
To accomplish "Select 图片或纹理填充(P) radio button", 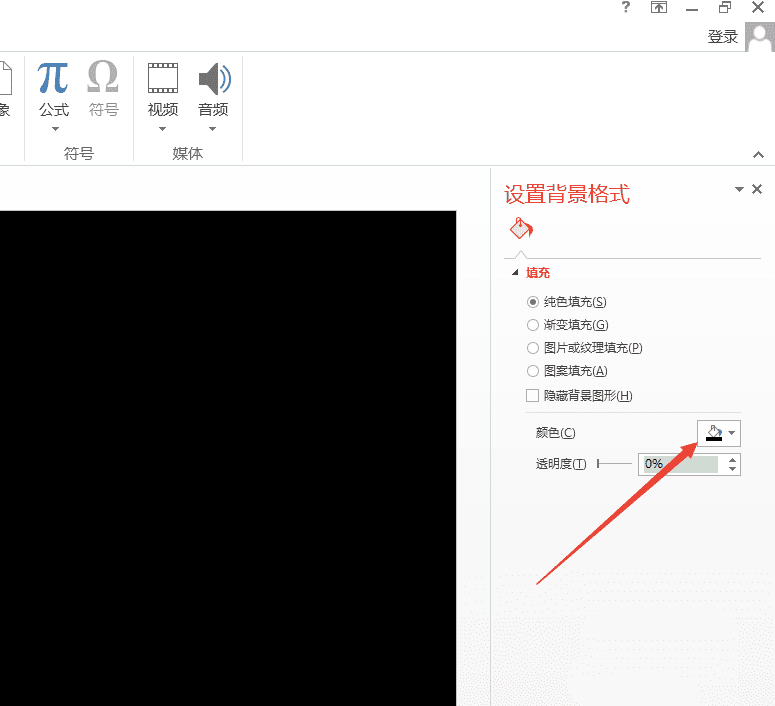I will click(532, 348).
